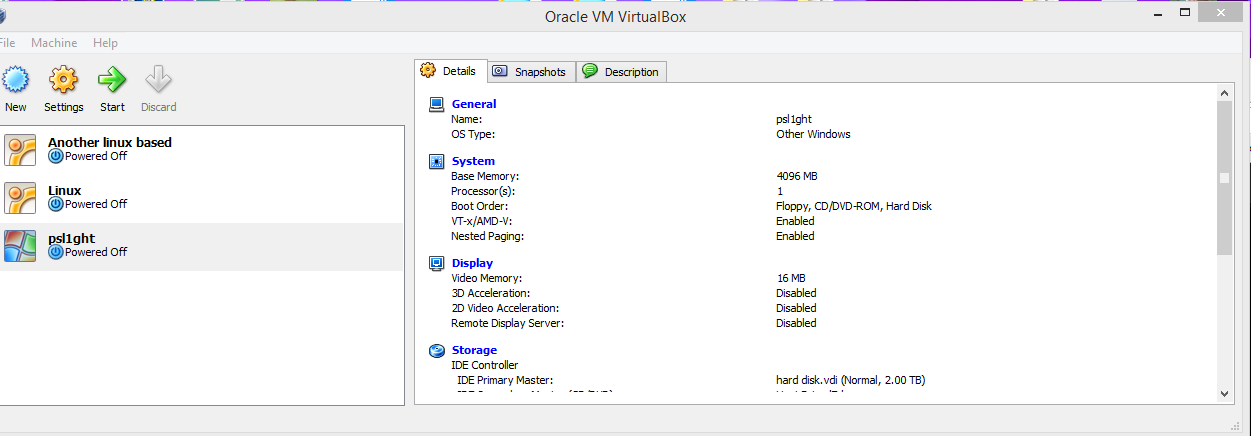Click power state icon under Another linux based

coord(56,156)
